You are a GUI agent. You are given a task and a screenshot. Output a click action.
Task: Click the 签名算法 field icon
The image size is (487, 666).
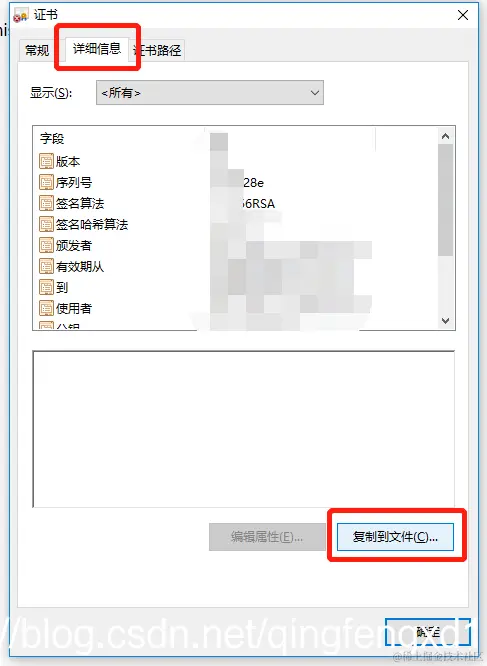(x=46, y=203)
